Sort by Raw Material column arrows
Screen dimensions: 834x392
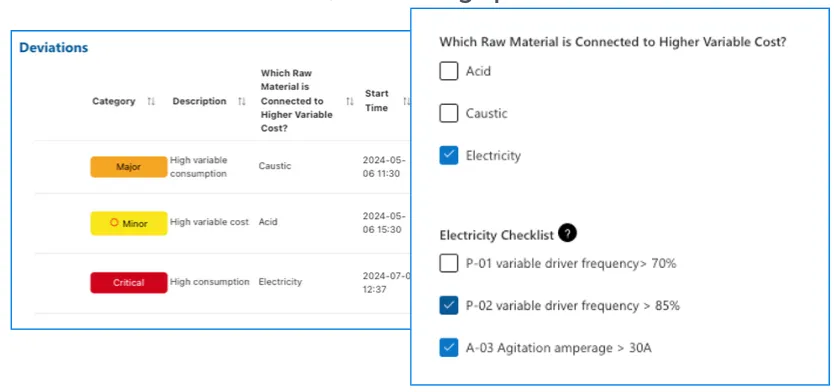[349, 101]
